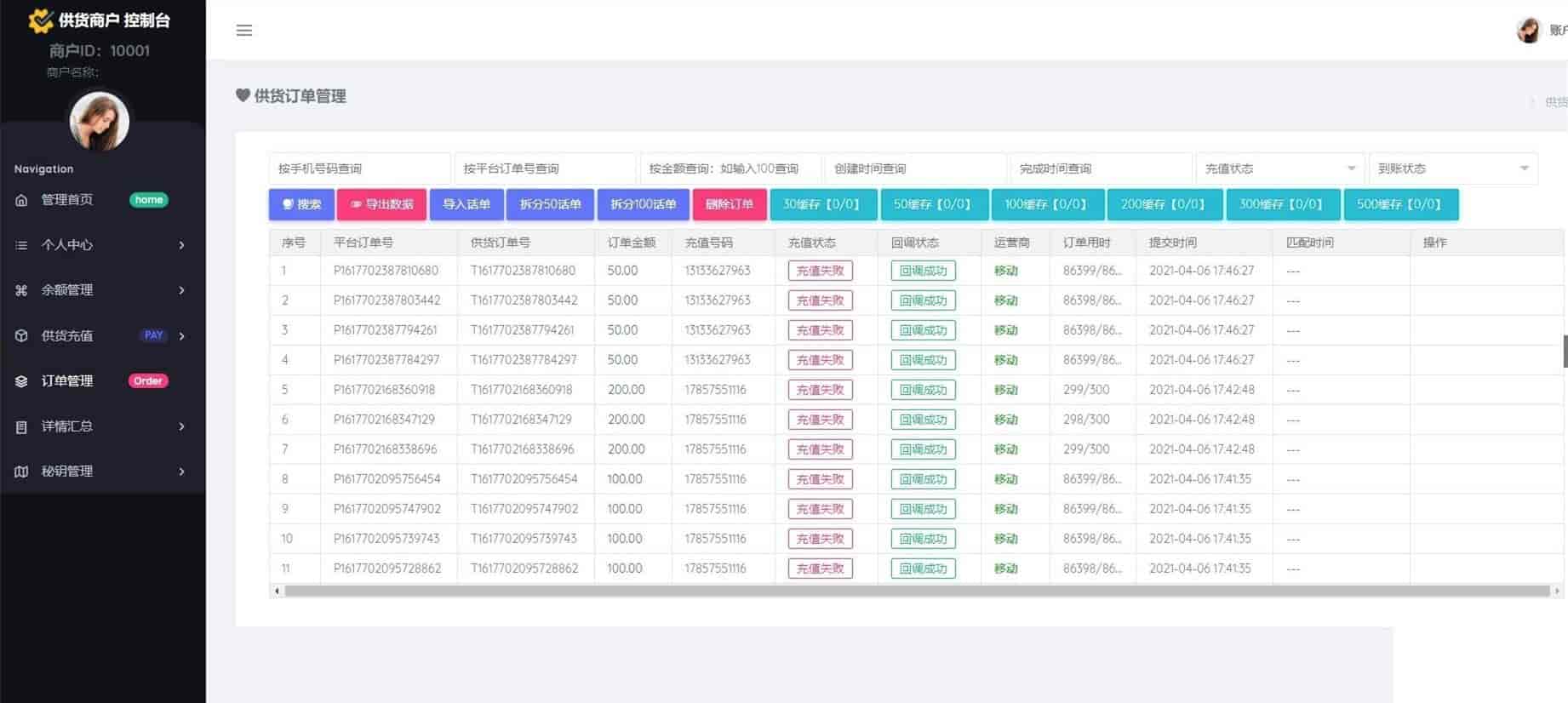Image resolution: width=1568 pixels, height=703 pixels.
Task: Click the 供货充值 cube icon
Action: [x=22, y=335]
